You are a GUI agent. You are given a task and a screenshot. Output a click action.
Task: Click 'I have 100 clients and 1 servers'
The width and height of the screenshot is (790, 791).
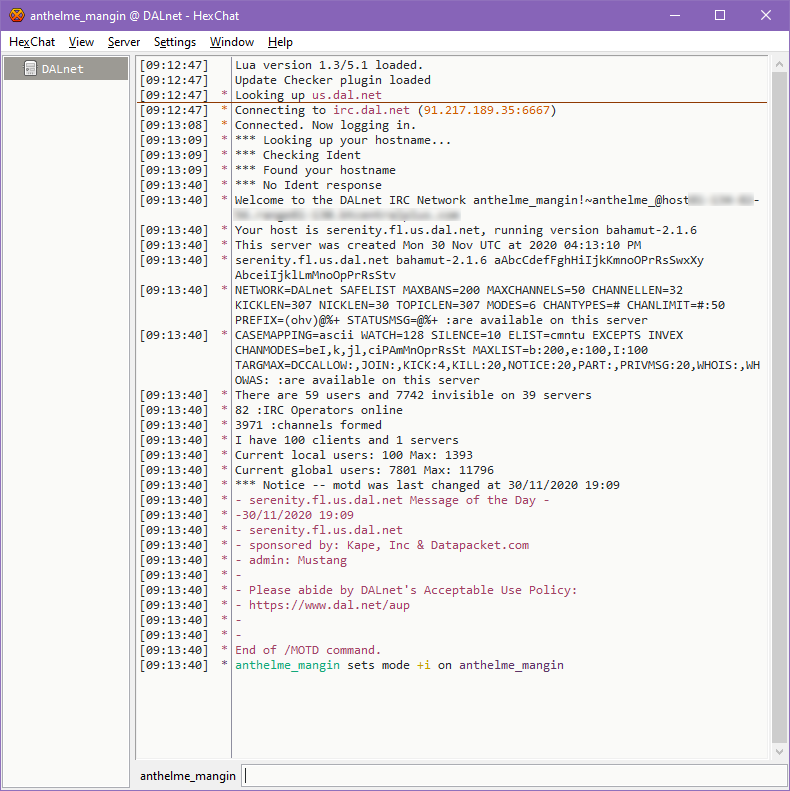(347, 440)
